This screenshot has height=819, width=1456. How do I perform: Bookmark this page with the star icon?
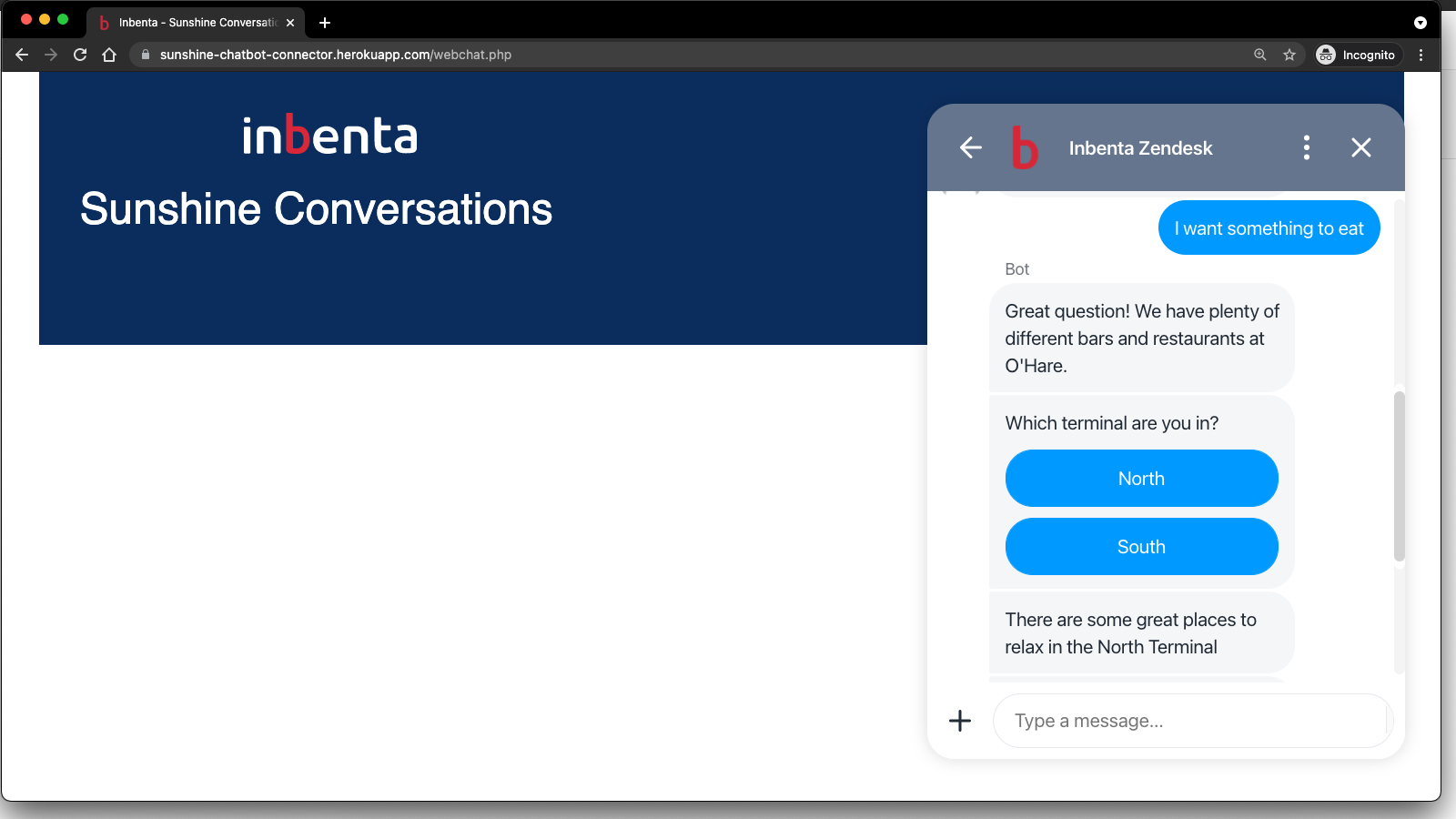1289,55
